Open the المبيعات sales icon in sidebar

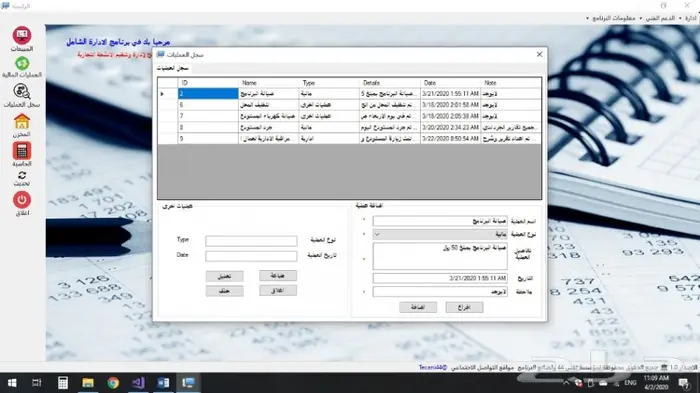[21, 36]
